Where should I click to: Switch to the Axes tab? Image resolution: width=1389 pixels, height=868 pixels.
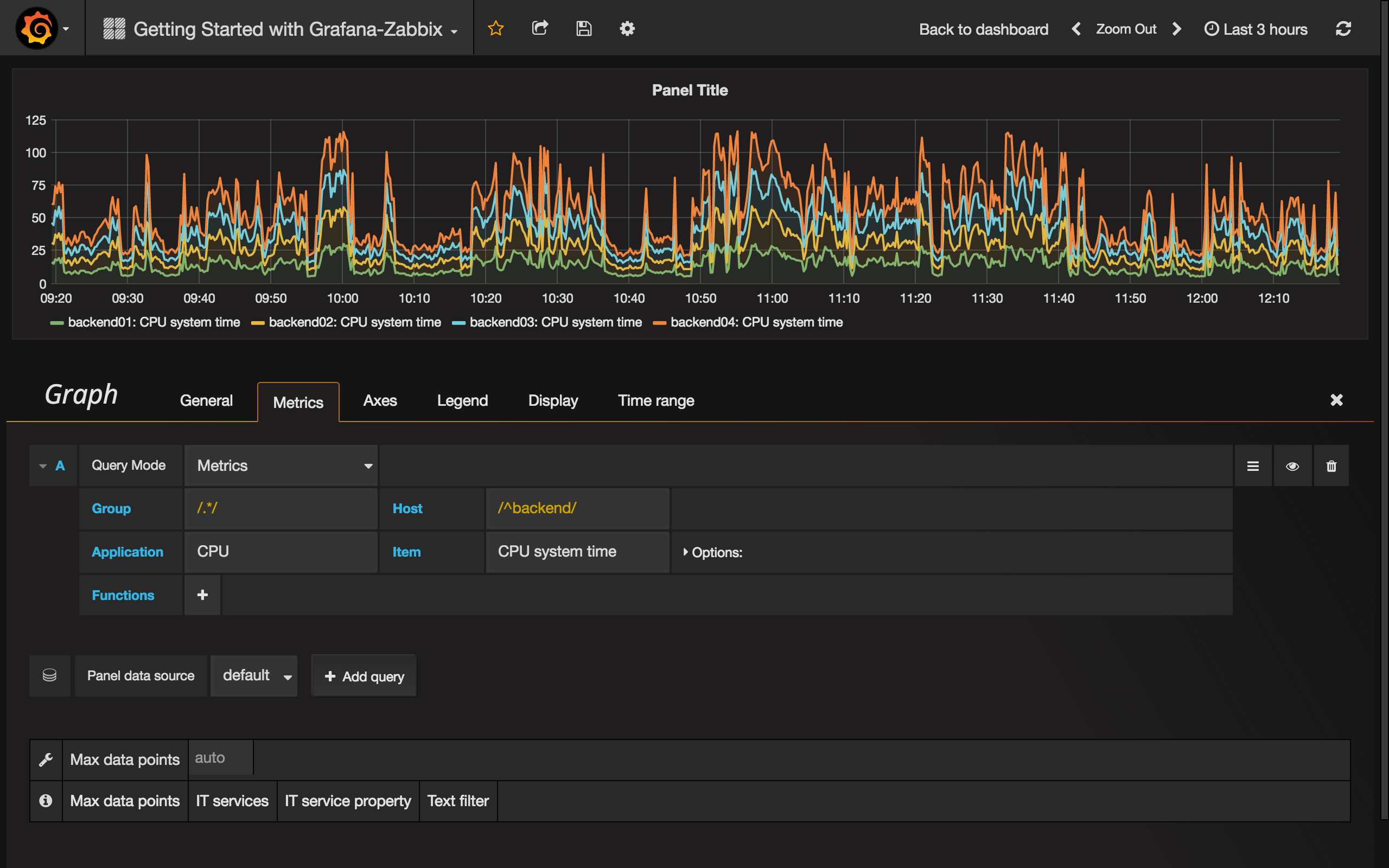(x=380, y=401)
